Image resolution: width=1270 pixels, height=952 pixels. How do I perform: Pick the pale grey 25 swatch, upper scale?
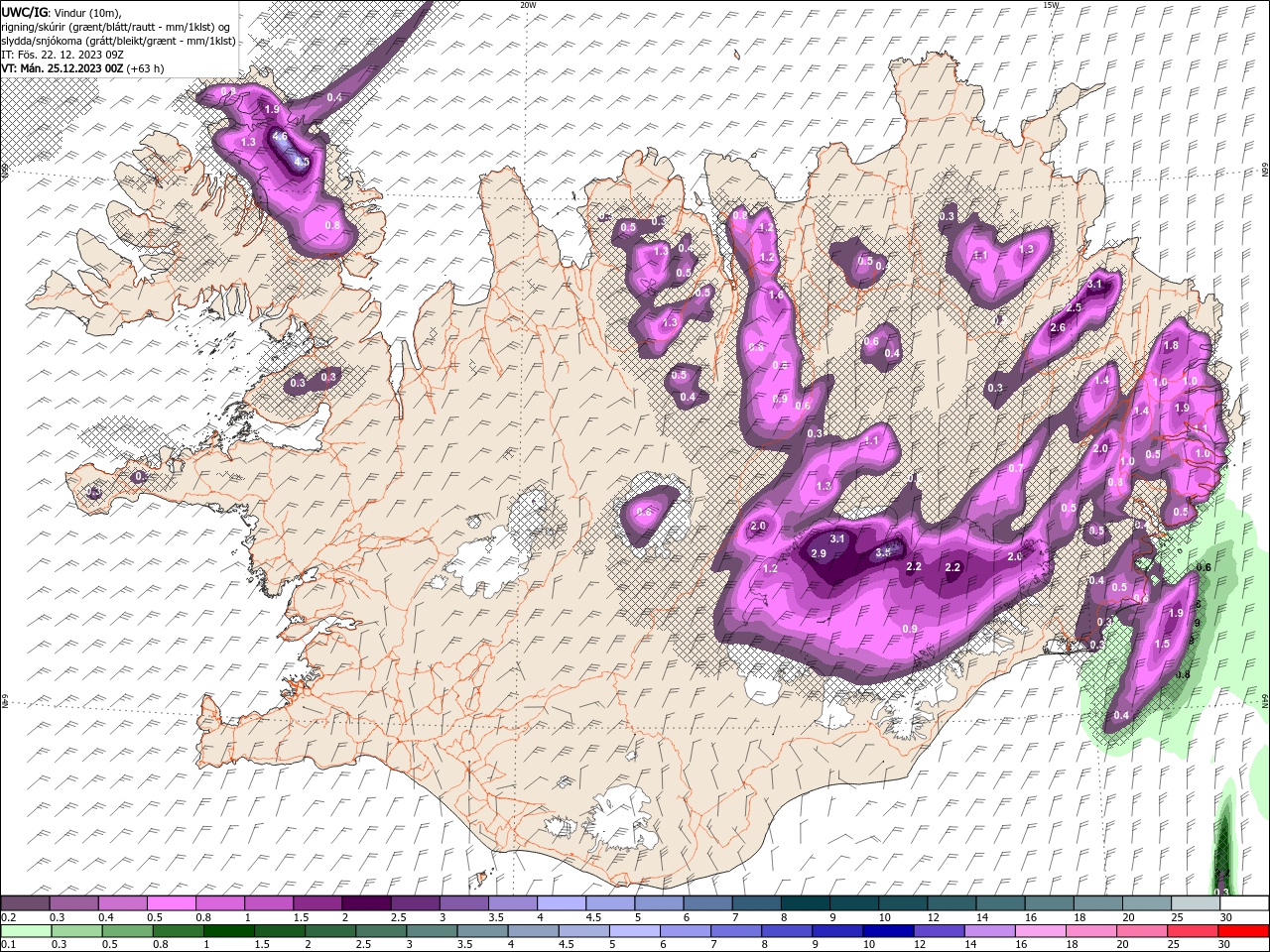click(1196, 903)
